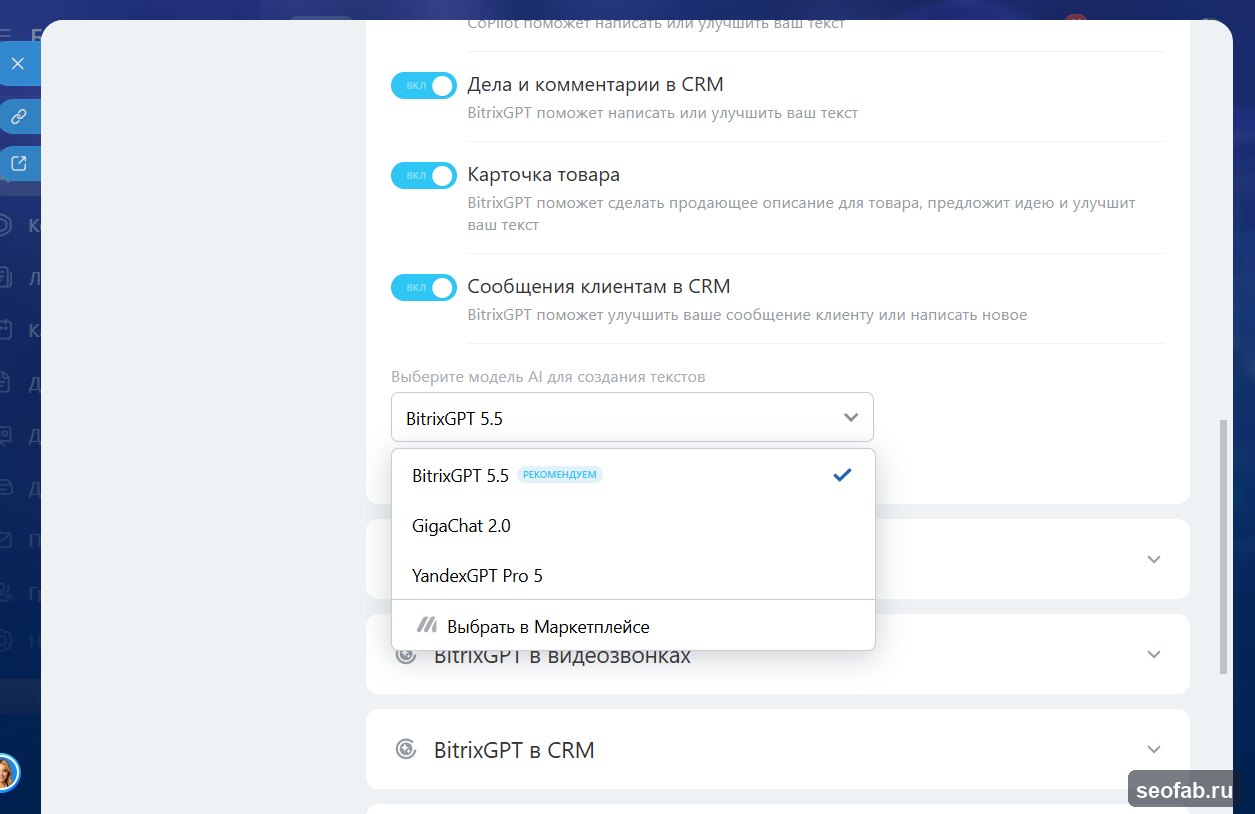Turn off the Карточка товара switch
Image resolution: width=1255 pixels, height=814 pixels.
(x=424, y=176)
